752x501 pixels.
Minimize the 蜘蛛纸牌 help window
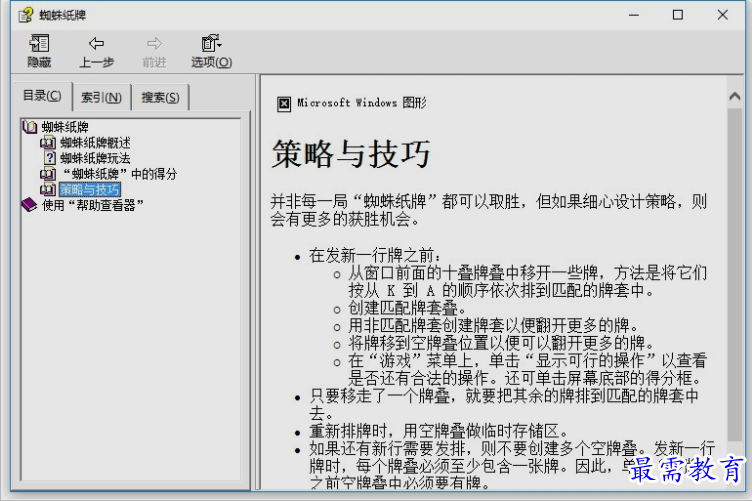click(x=634, y=15)
